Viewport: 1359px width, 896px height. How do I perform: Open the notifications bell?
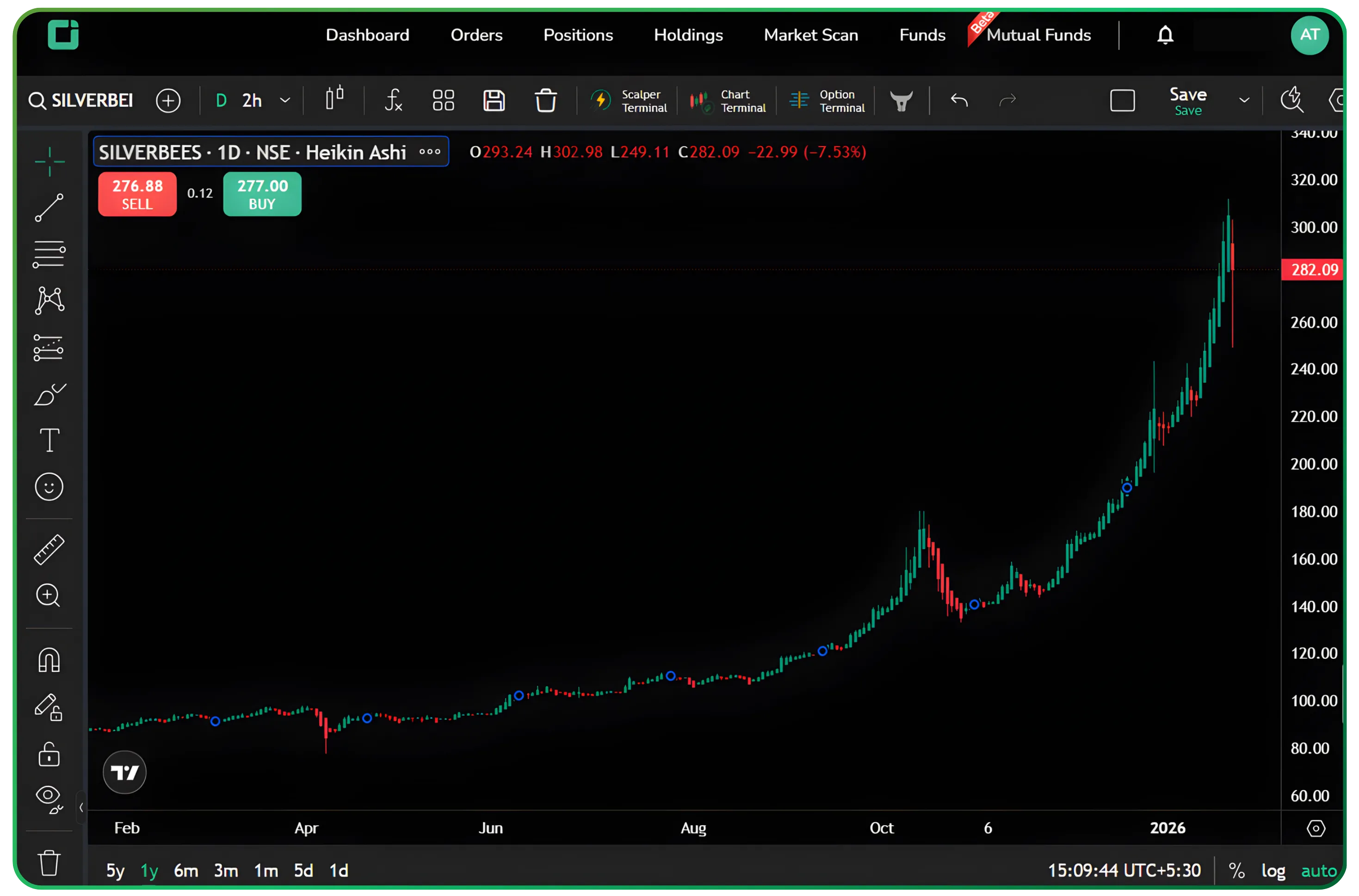pyautogui.click(x=1165, y=36)
